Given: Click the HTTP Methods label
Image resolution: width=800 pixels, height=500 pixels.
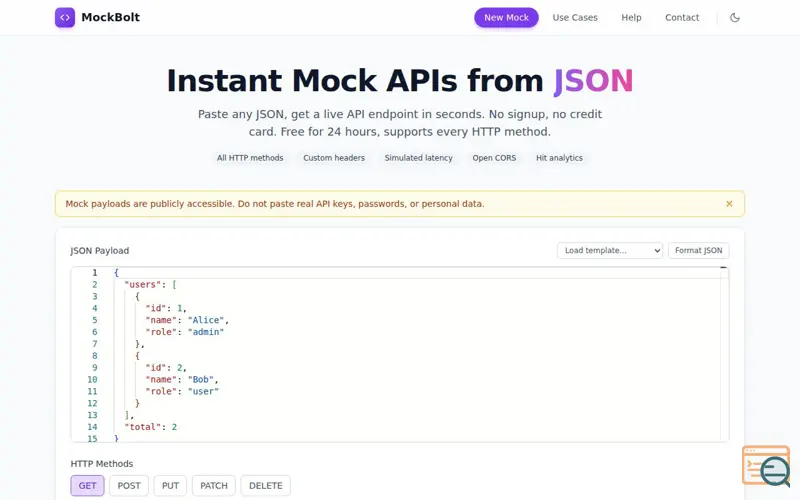Looking at the screenshot, I should [102, 464].
